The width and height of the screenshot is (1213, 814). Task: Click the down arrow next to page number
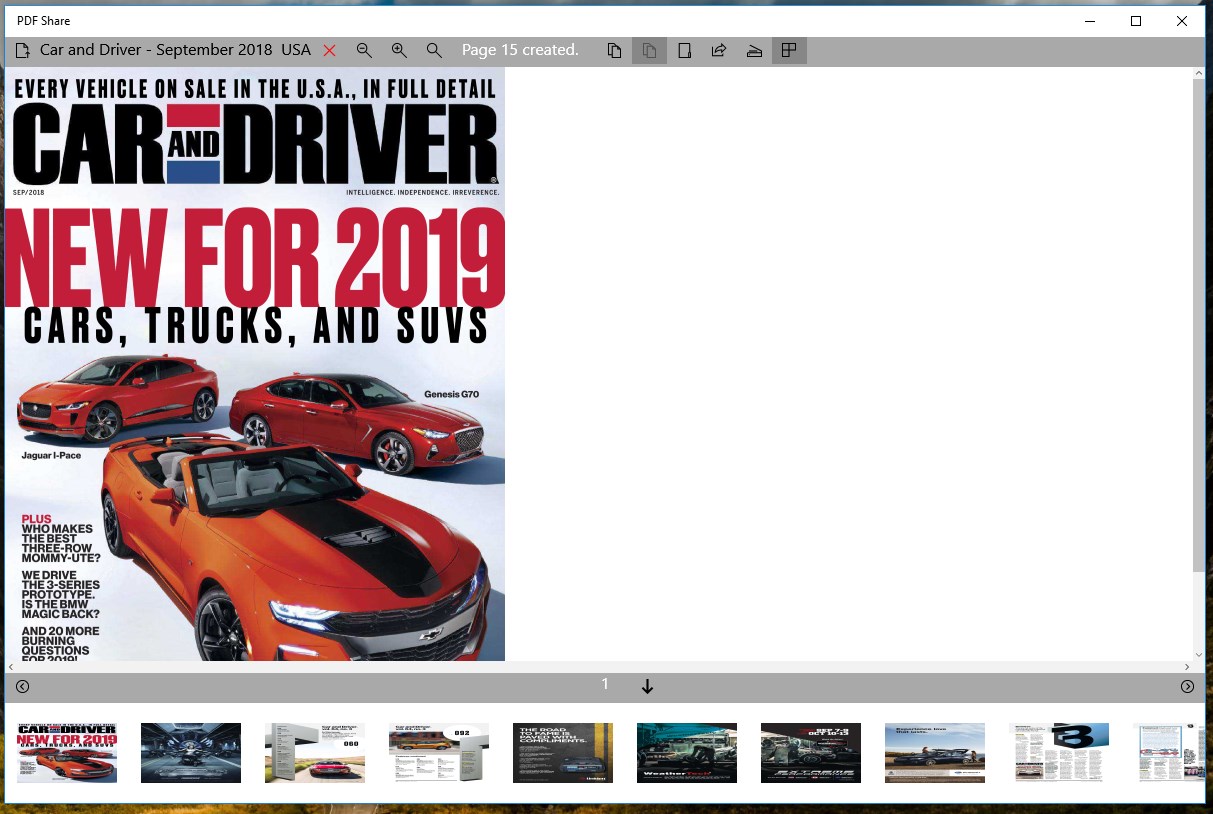tap(647, 686)
